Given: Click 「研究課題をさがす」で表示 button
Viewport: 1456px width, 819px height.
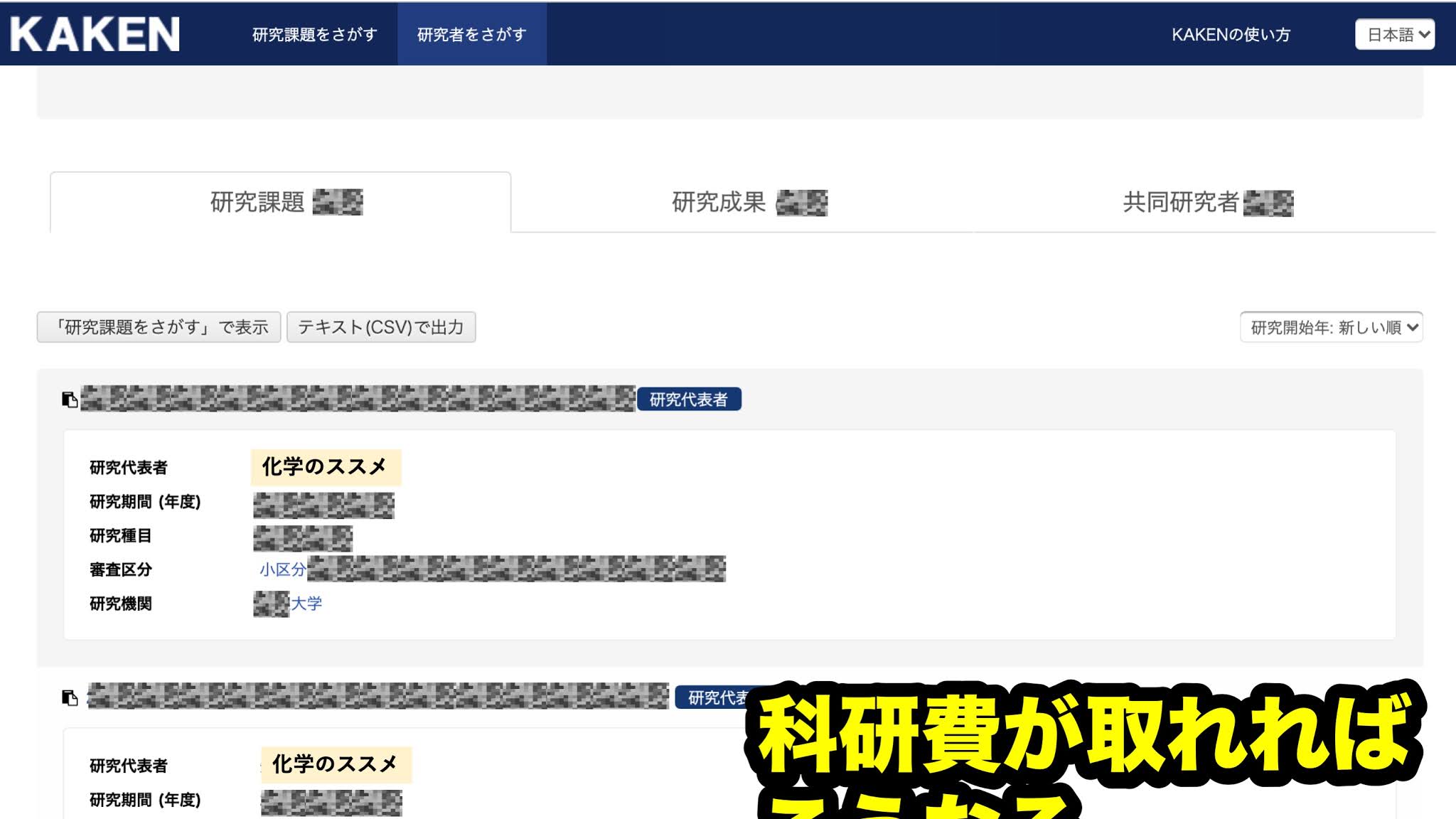Looking at the screenshot, I should coord(159,327).
